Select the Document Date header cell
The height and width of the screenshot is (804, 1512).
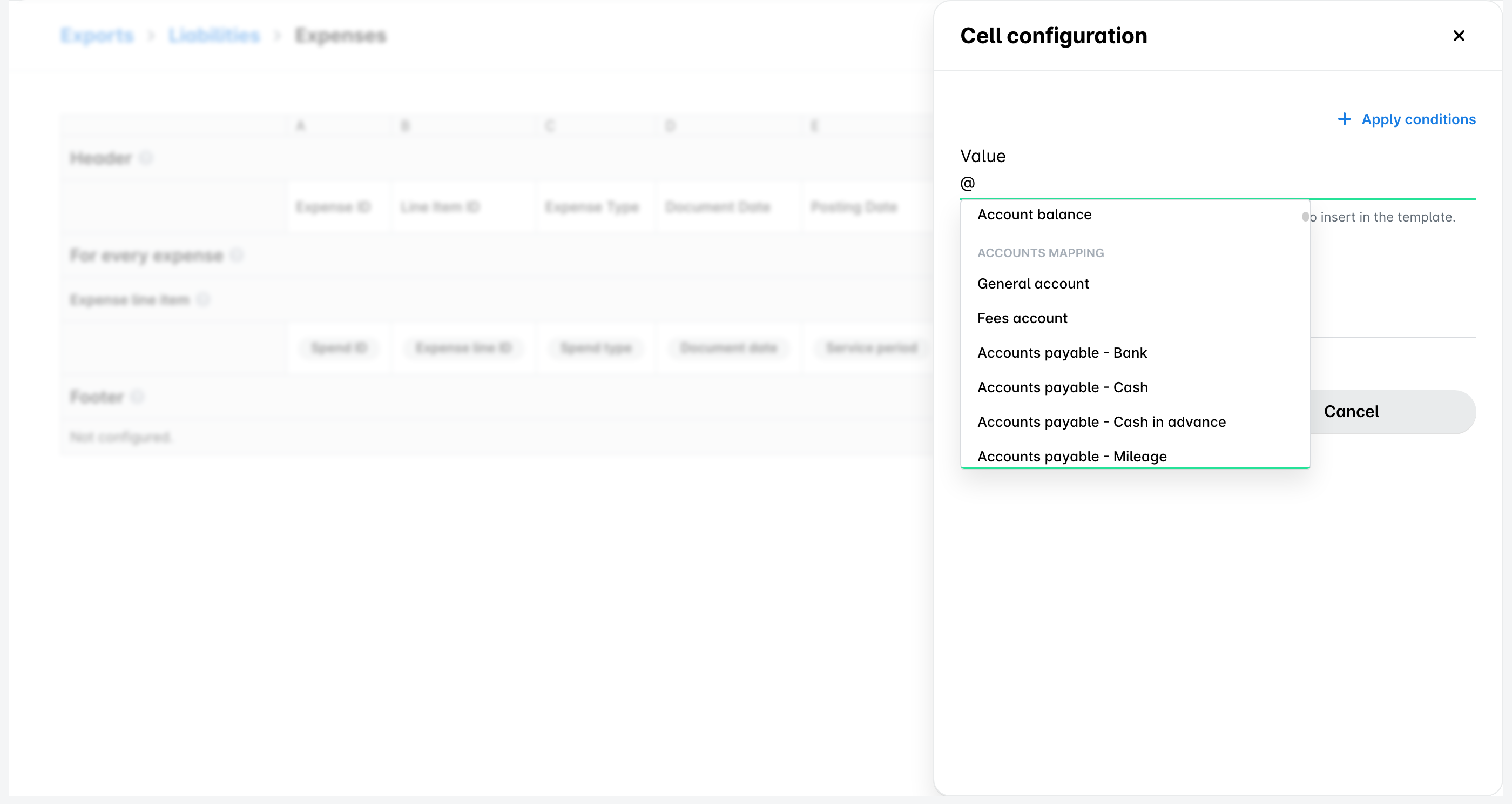point(728,207)
